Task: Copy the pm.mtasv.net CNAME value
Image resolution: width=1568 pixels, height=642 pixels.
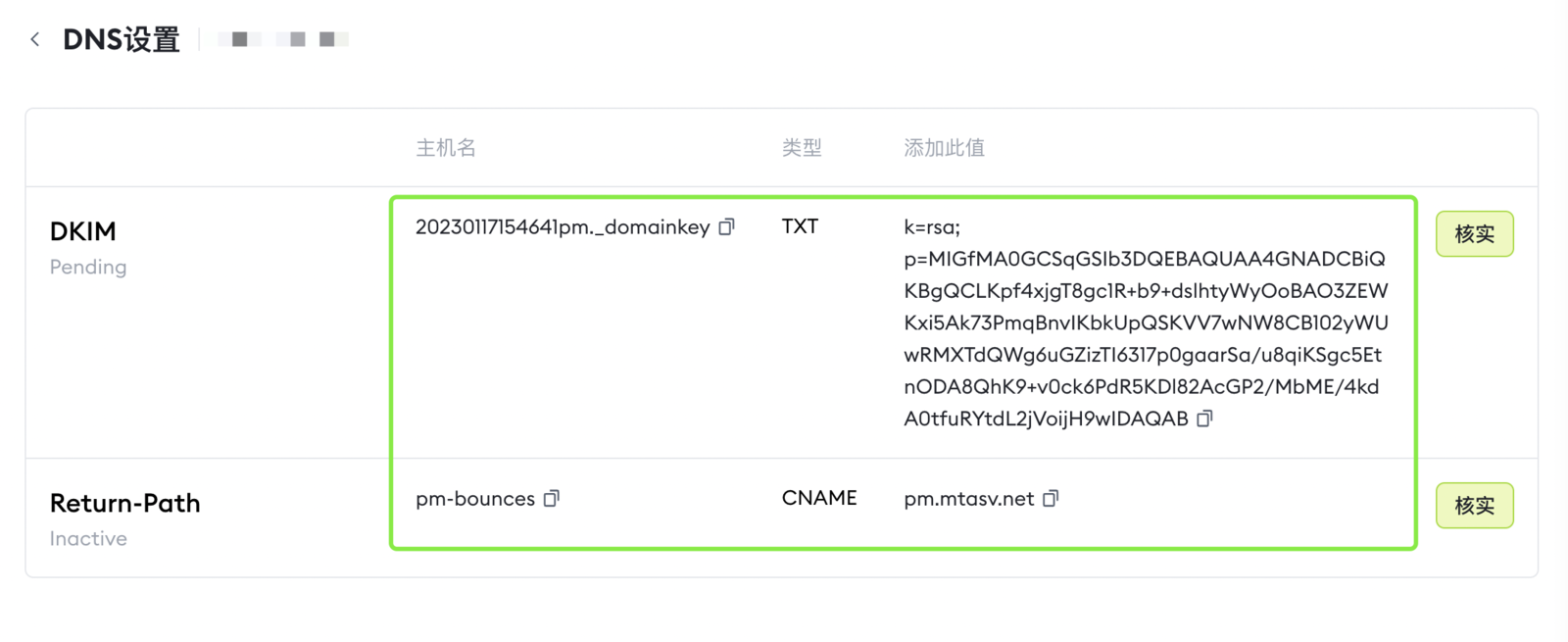Action: 1051,499
